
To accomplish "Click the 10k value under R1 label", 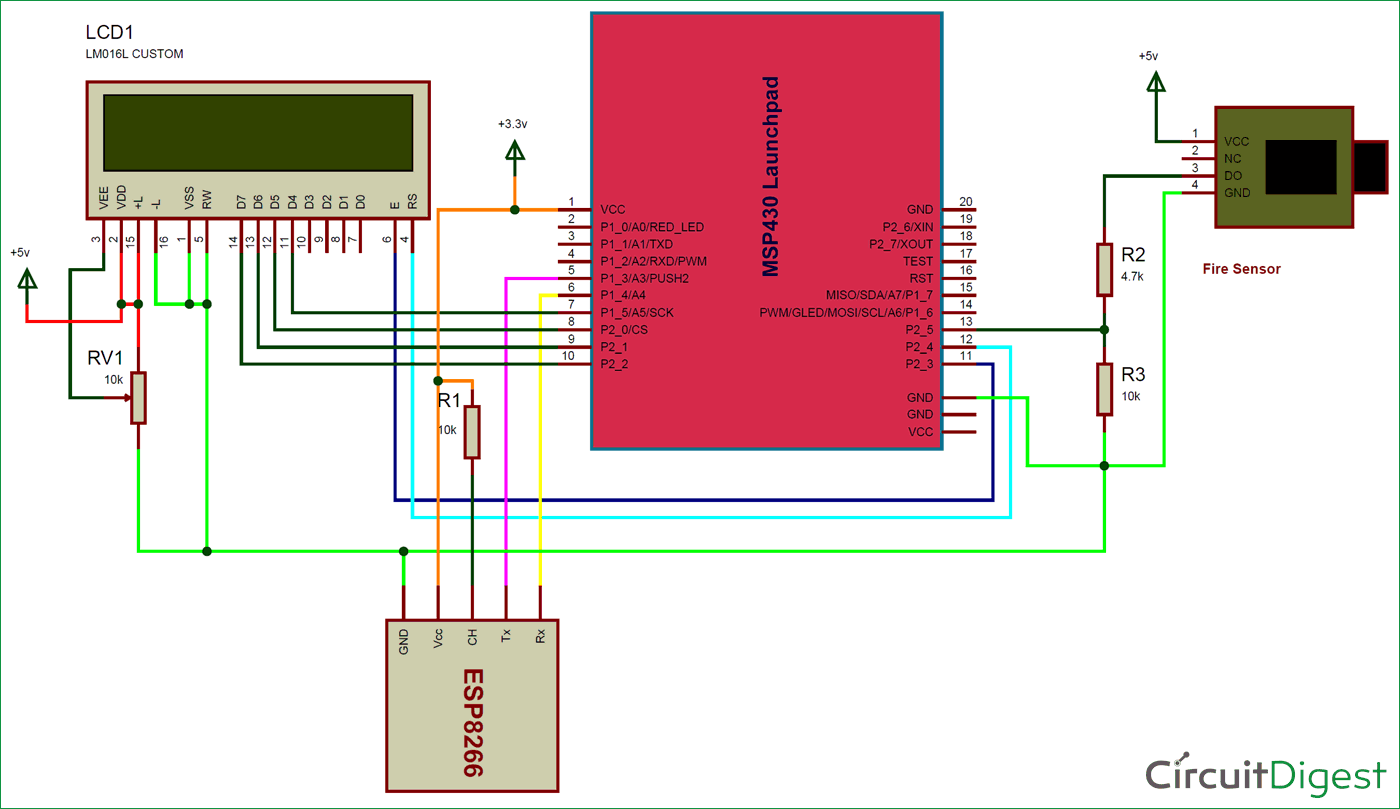I will click(x=447, y=429).
